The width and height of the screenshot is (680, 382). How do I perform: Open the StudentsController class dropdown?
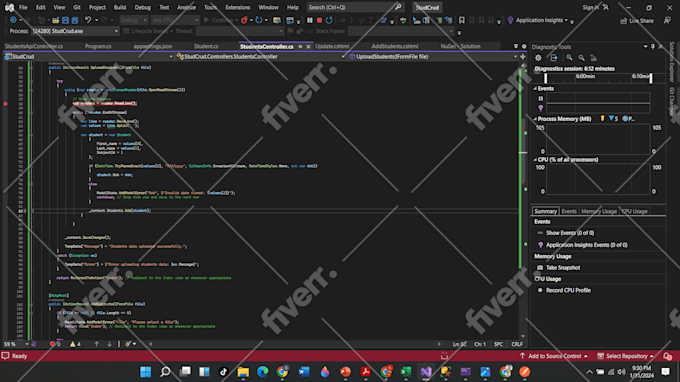[260, 56]
